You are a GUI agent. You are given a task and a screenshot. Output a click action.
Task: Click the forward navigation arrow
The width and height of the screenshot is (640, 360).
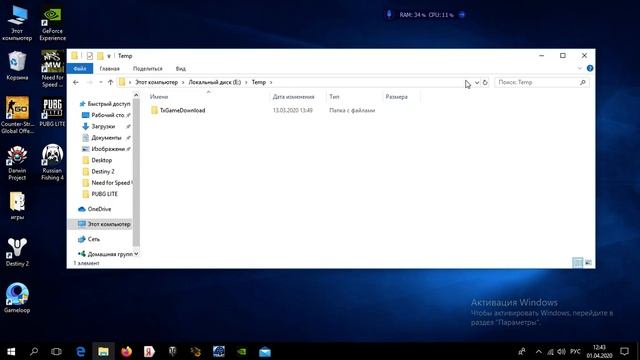89,82
